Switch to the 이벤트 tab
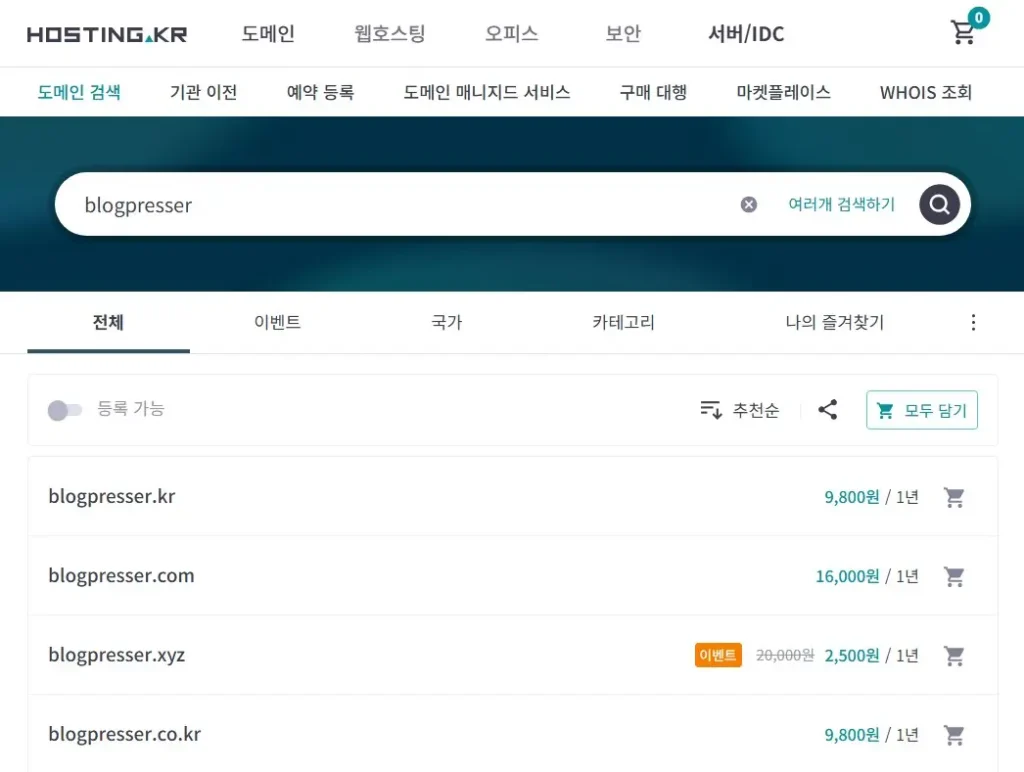 click(x=277, y=323)
